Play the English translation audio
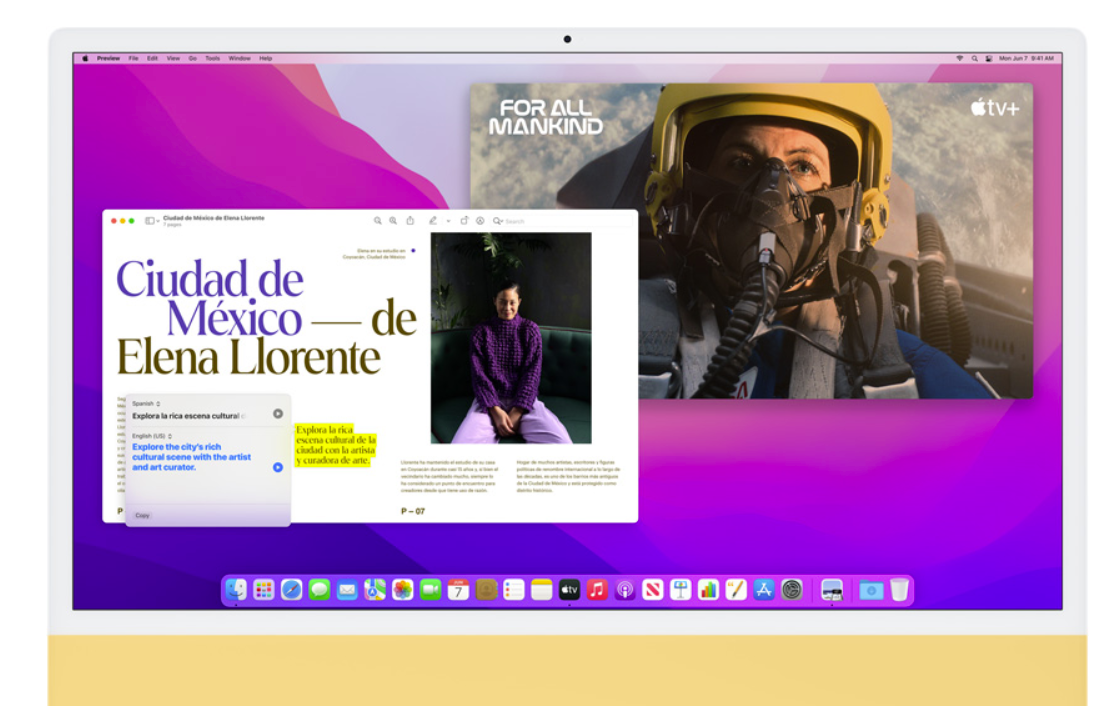 (x=278, y=467)
